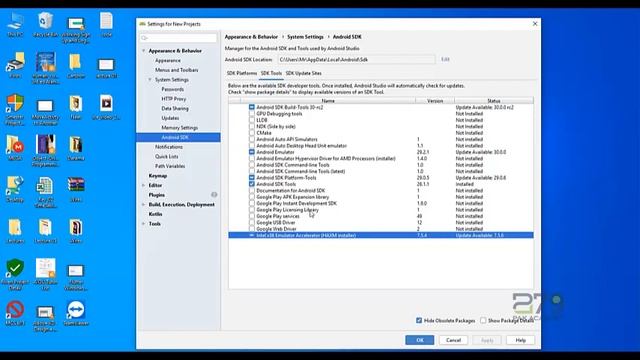
Task: Open the TeamViewer desktop shortcut
Action: tap(76, 310)
